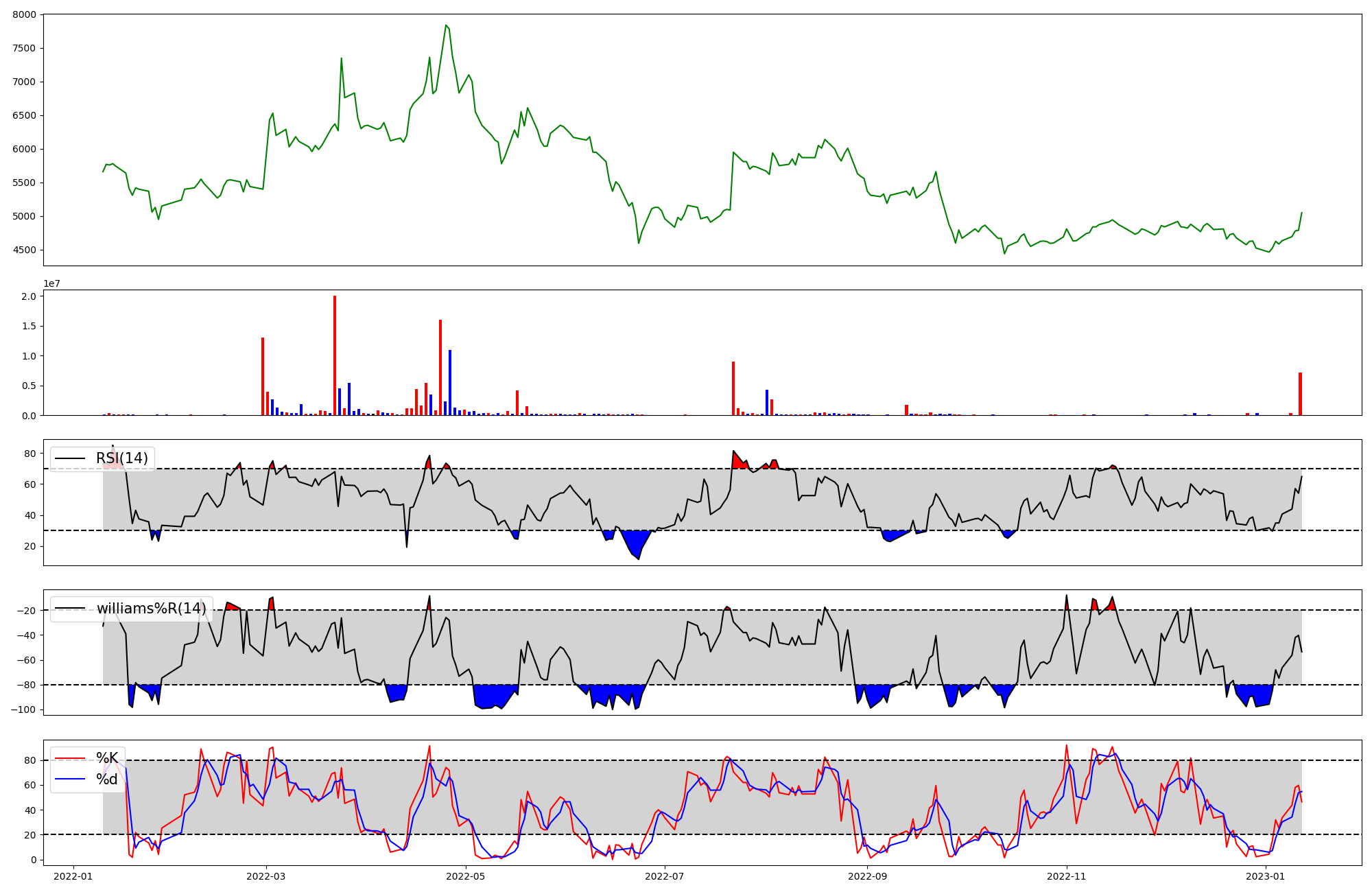Click the williams%R(14) legend label
1372x892 pixels.
(151, 609)
